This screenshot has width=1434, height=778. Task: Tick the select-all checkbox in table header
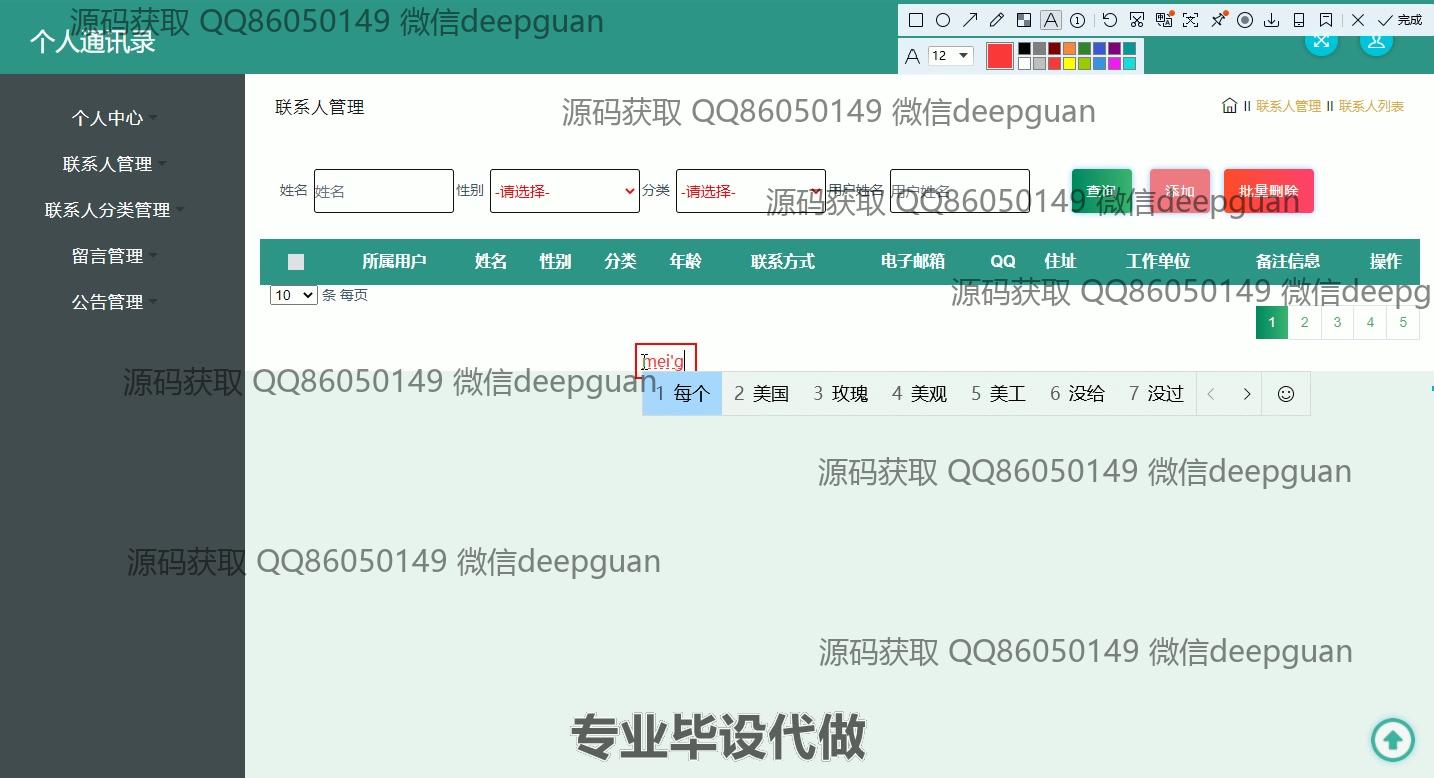point(295,262)
